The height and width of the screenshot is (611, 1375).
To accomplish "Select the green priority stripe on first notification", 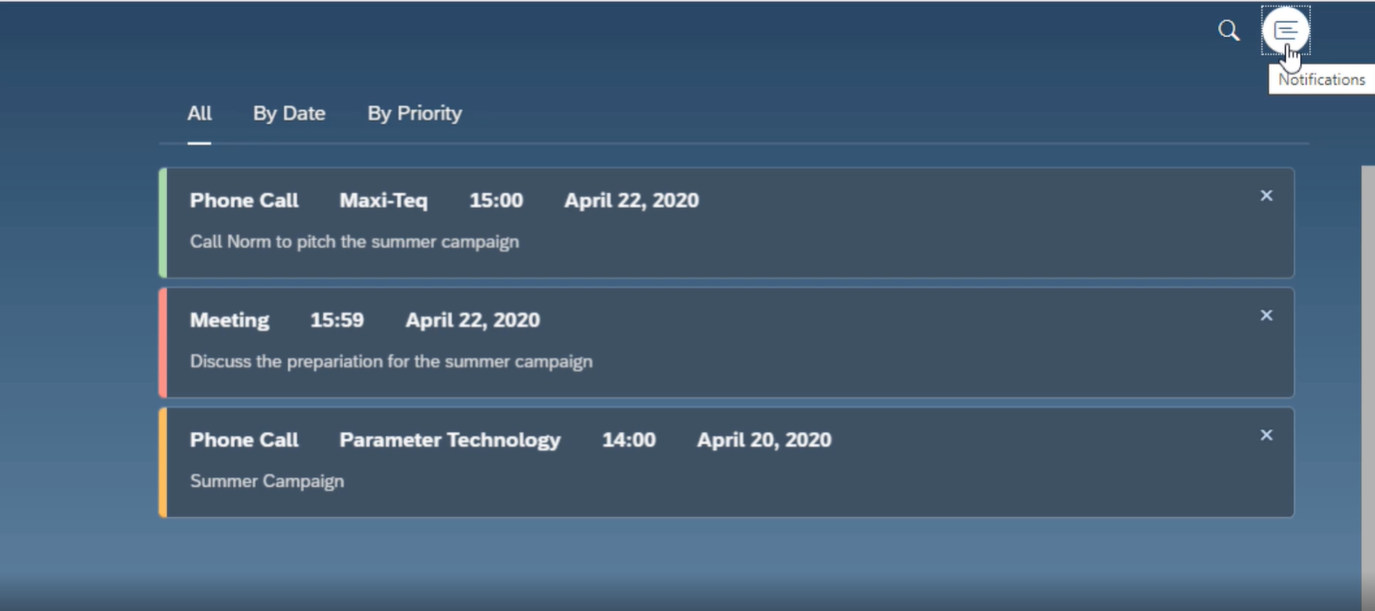I will 162,222.
